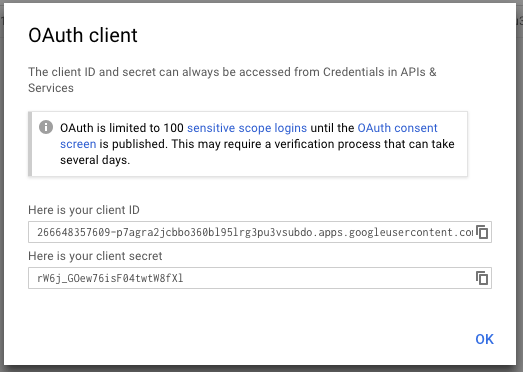
Task: Click the info icon in the notice
Action: [x=46, y=127]
